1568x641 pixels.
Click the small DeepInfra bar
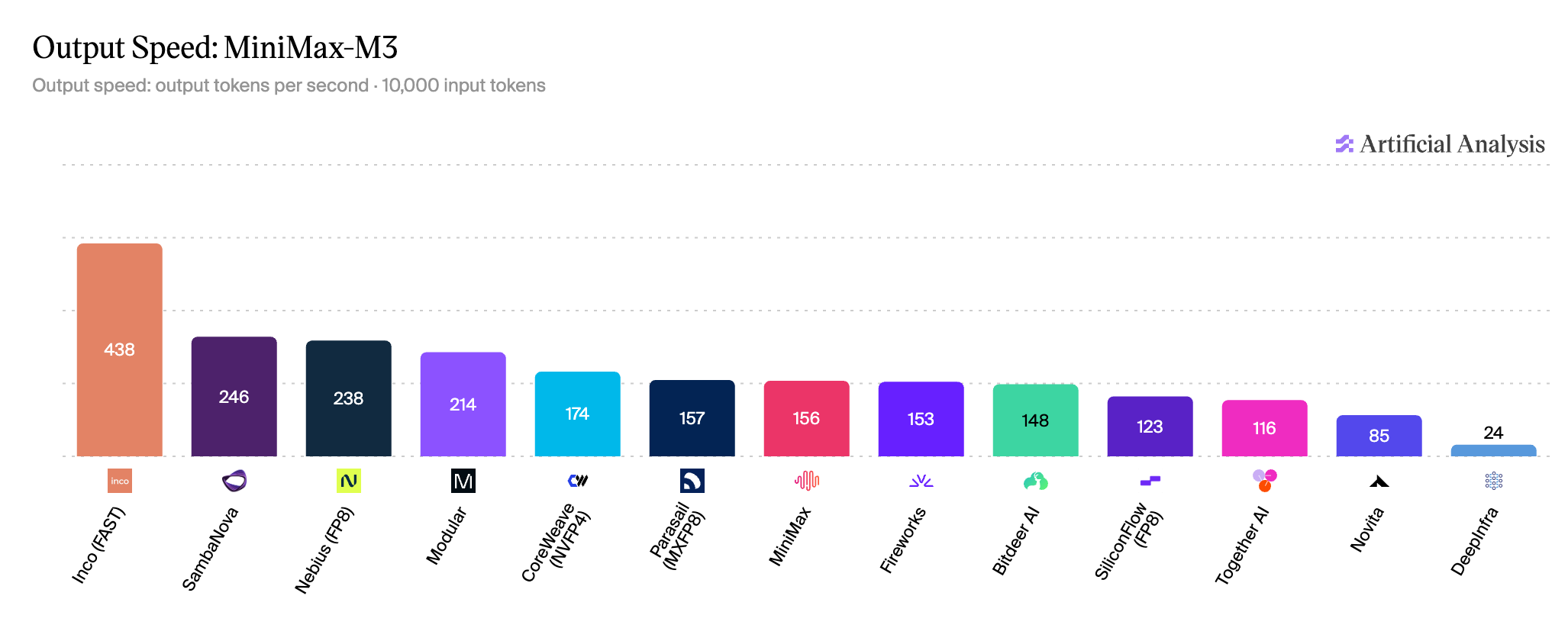1494,450
